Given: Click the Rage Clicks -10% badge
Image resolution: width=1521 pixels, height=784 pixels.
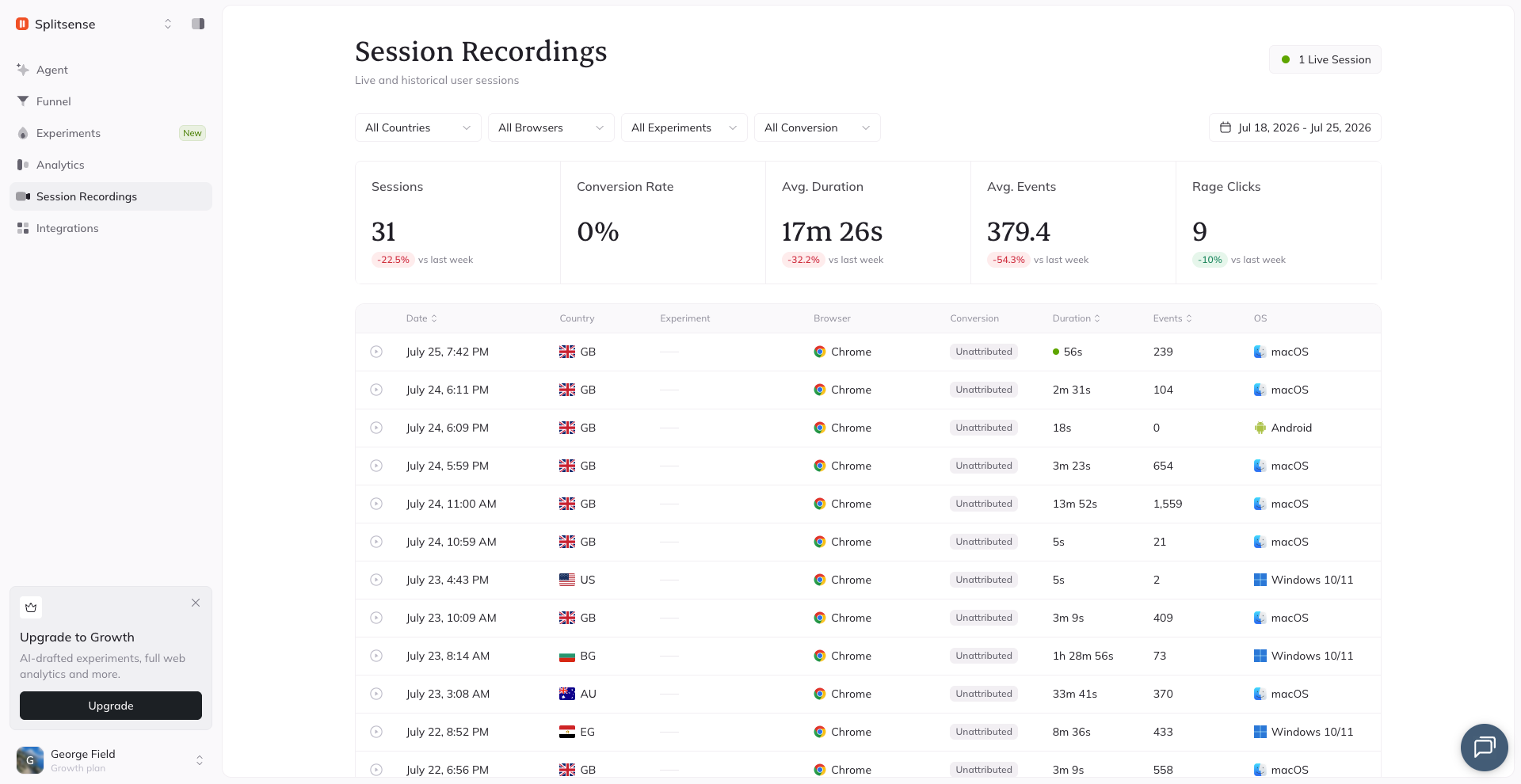Looking at the screenshot, I should click(x=1210, y=260).
